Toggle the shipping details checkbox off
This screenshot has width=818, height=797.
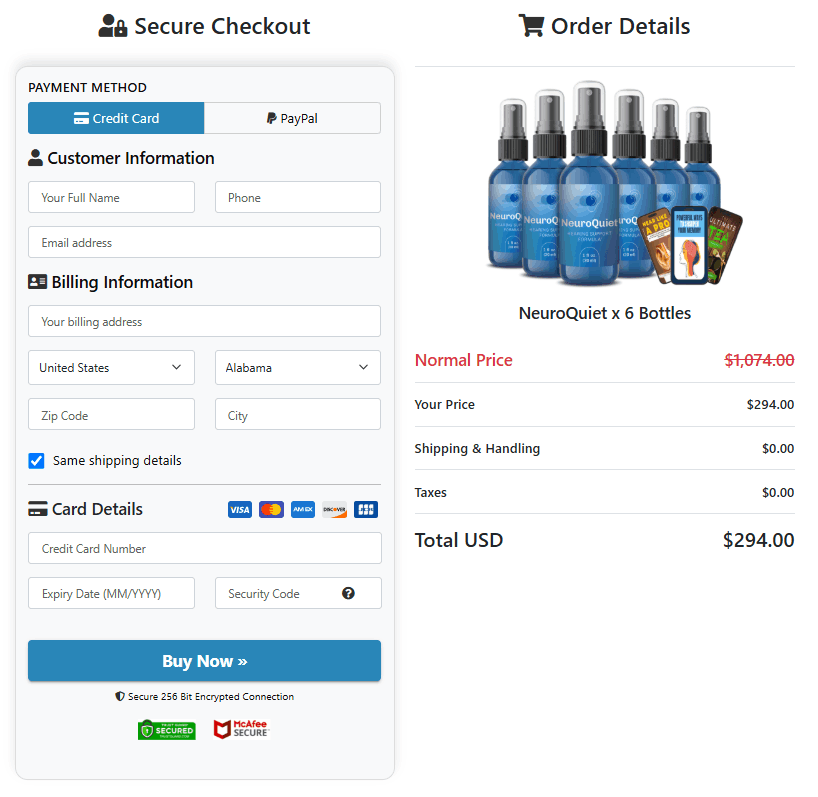tap(36, 460)
